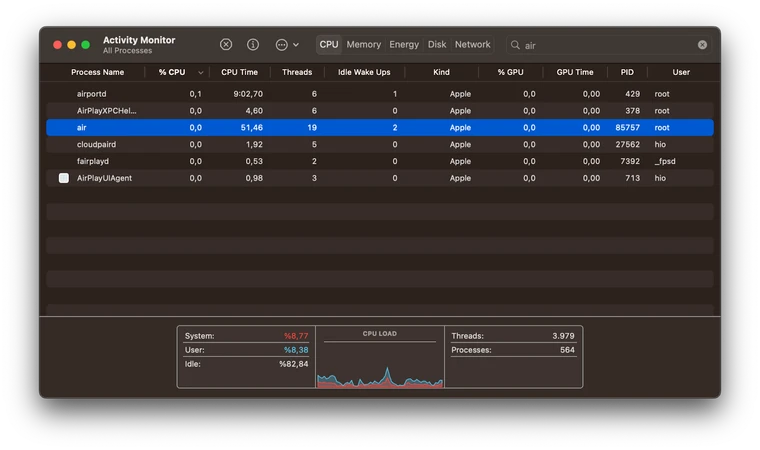
Task: Sort by % GPU column header
Action: tap(510, 72)
